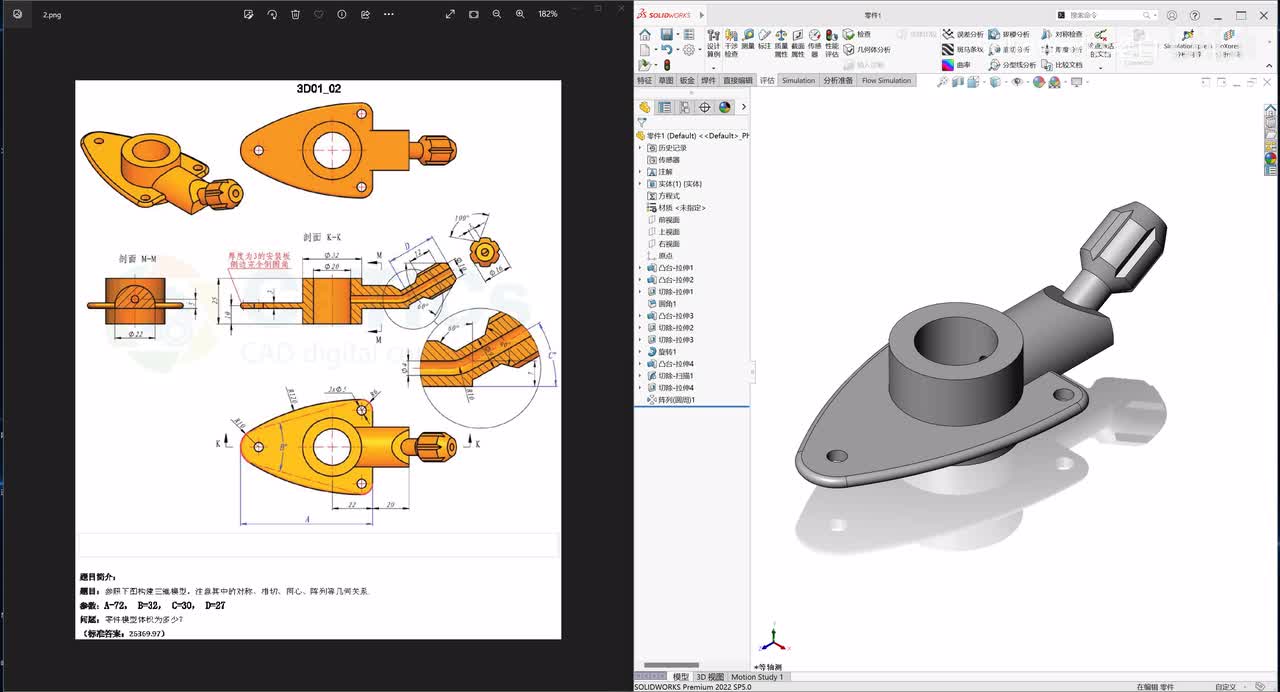
Task: Save the part with the Save icon
Action: click(666, 35)
